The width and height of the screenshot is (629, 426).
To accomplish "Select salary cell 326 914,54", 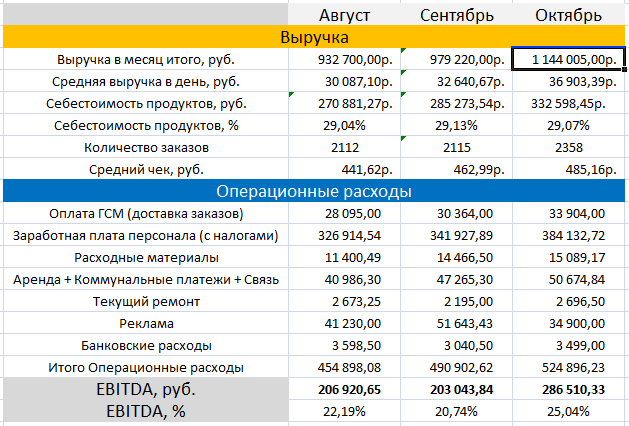I will [344, 235].
